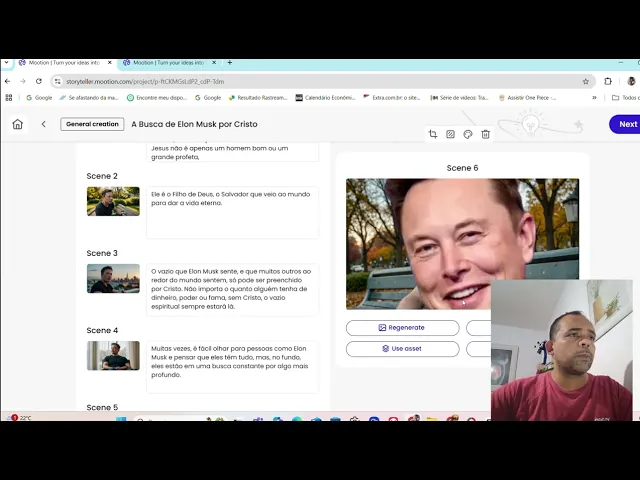Click the Regenerate button
This screenshot has height=480, width=640.
click(x=402, y=328)
